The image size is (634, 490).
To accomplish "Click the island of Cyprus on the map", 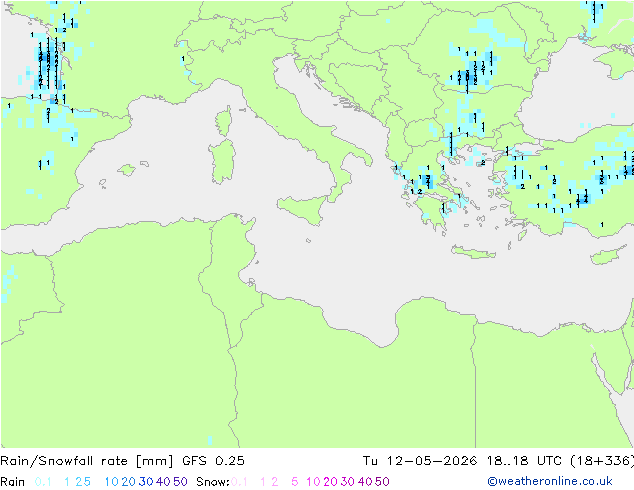I will tap(607, 256).
